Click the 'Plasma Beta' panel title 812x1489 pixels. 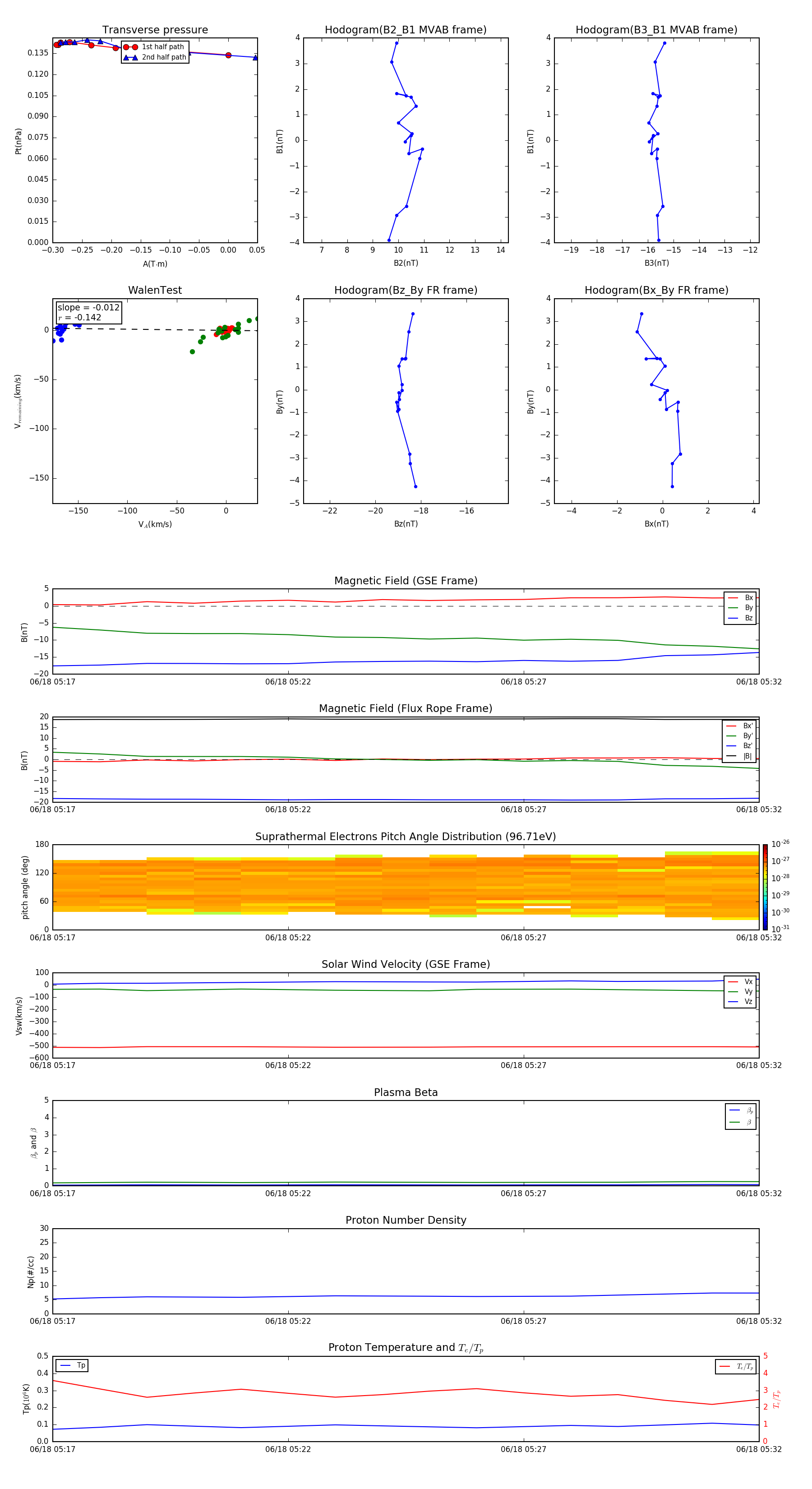point(406,1092)
